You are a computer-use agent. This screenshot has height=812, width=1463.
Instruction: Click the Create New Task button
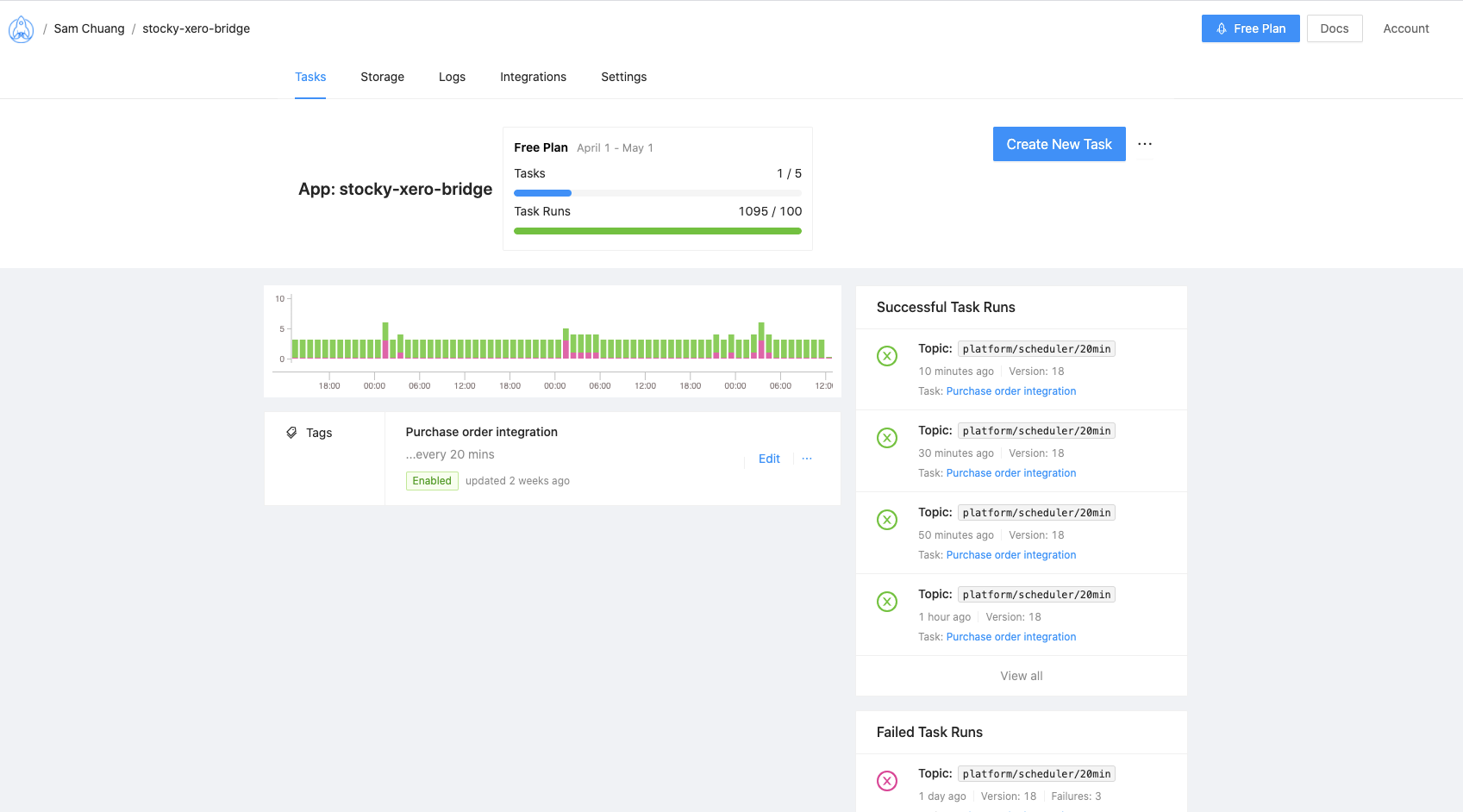(x=1059, y=144)
